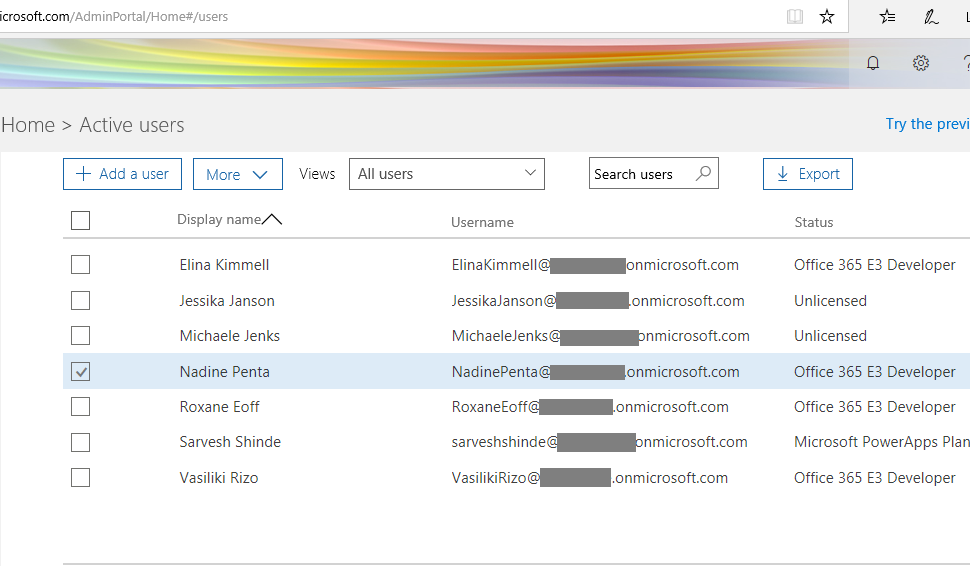Image resolution: width=970 pixels, height=566 pixels.
Task: Check the box for Michaele Jenks
Action: (80, 336)
